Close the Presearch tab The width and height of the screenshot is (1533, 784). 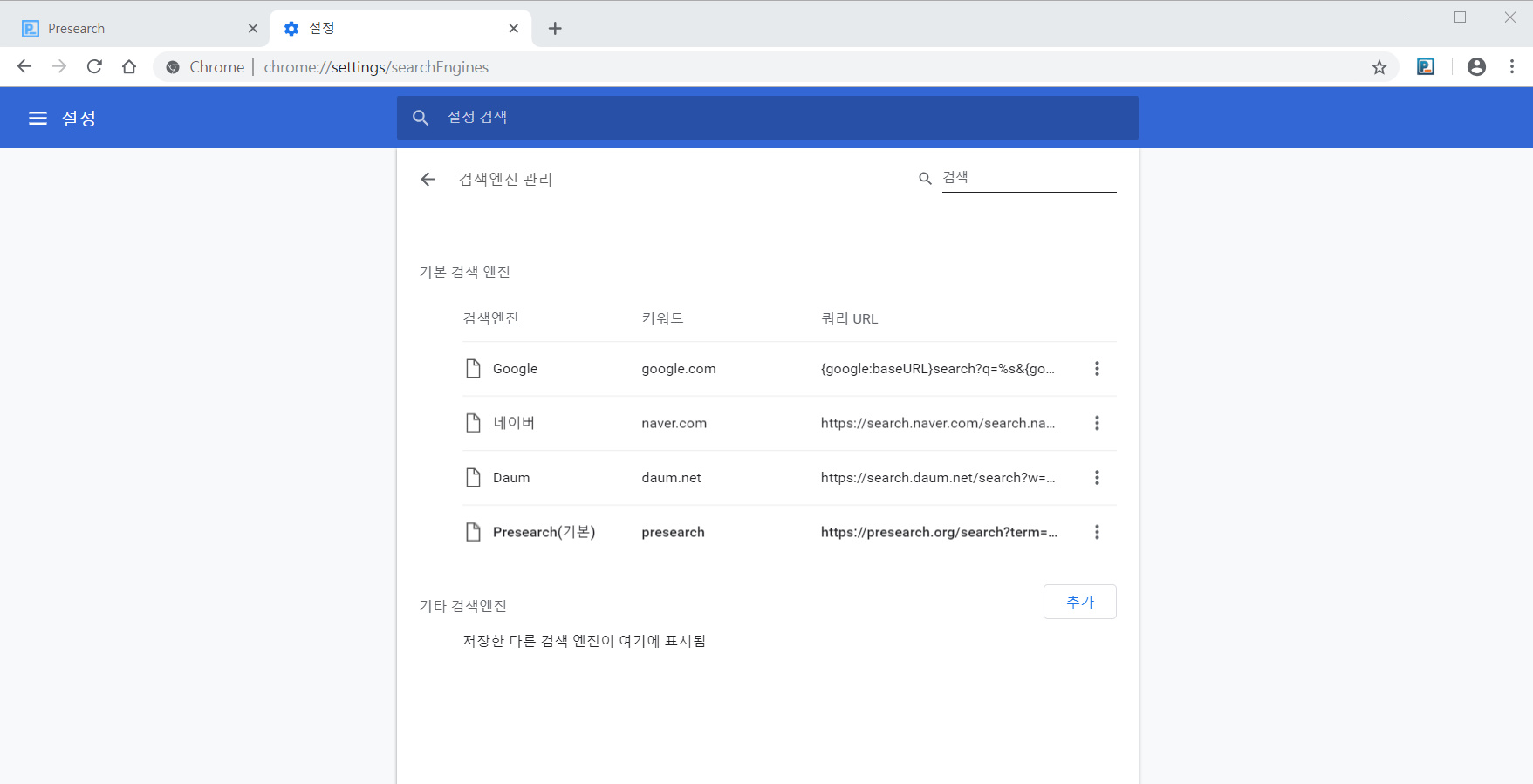(x=253, y=29)
